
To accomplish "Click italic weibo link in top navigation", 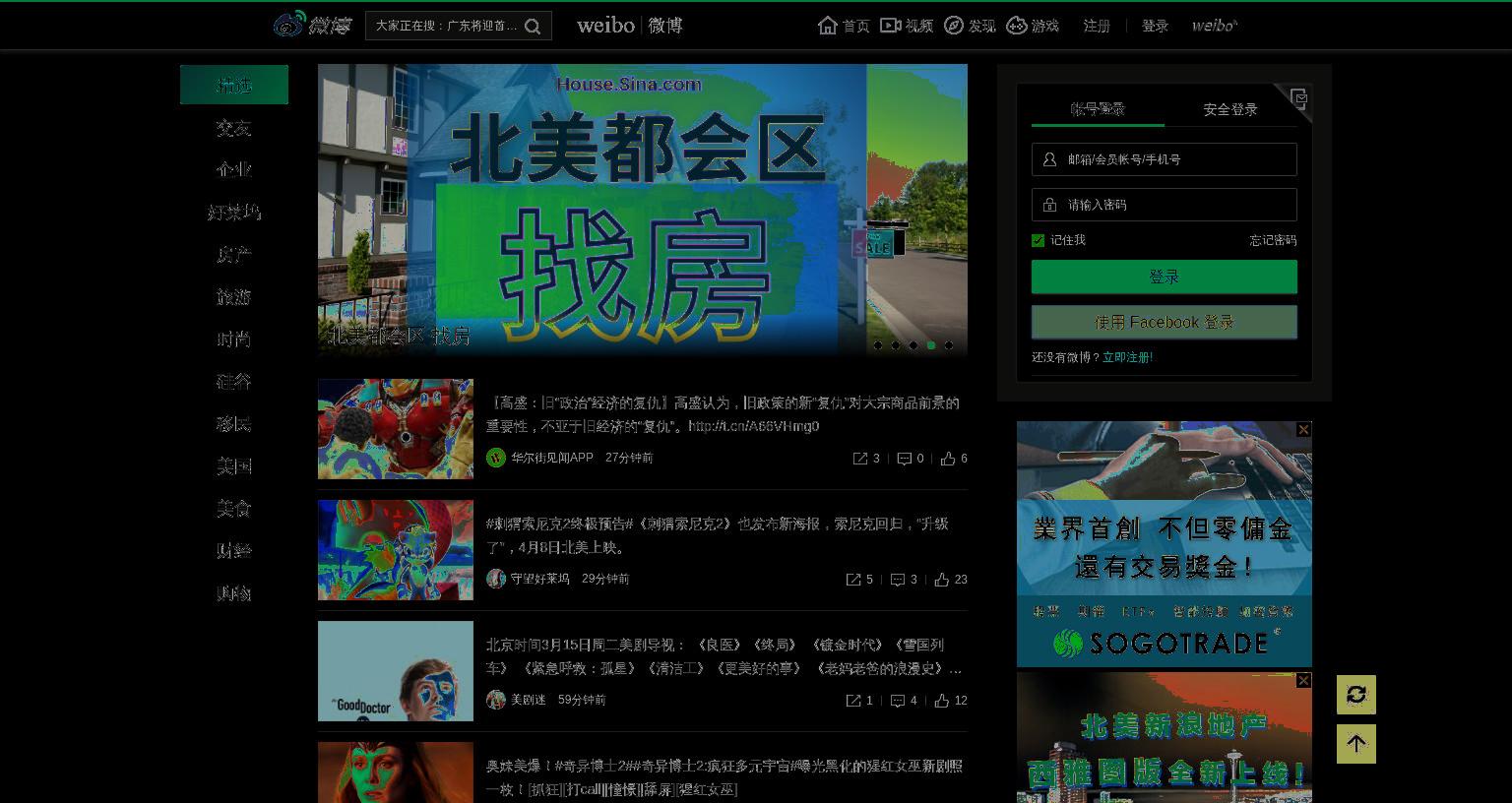I will coord(1215,26).
